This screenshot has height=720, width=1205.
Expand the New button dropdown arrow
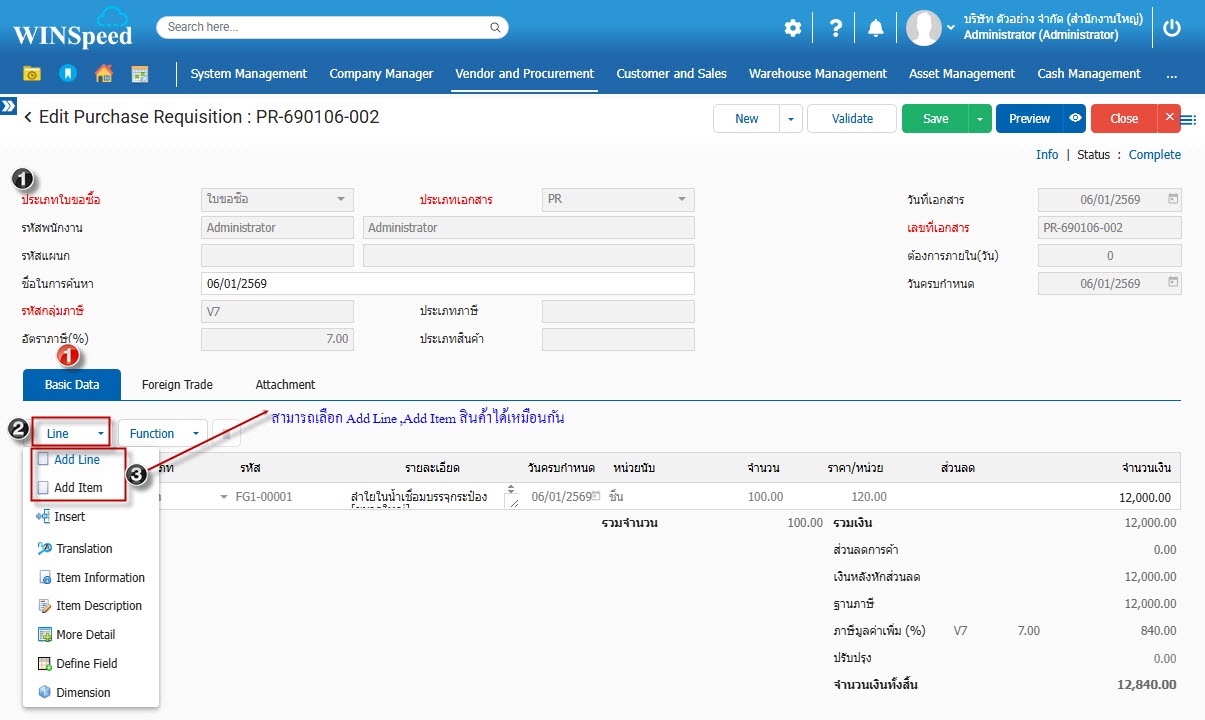click(x=791, y=118)
